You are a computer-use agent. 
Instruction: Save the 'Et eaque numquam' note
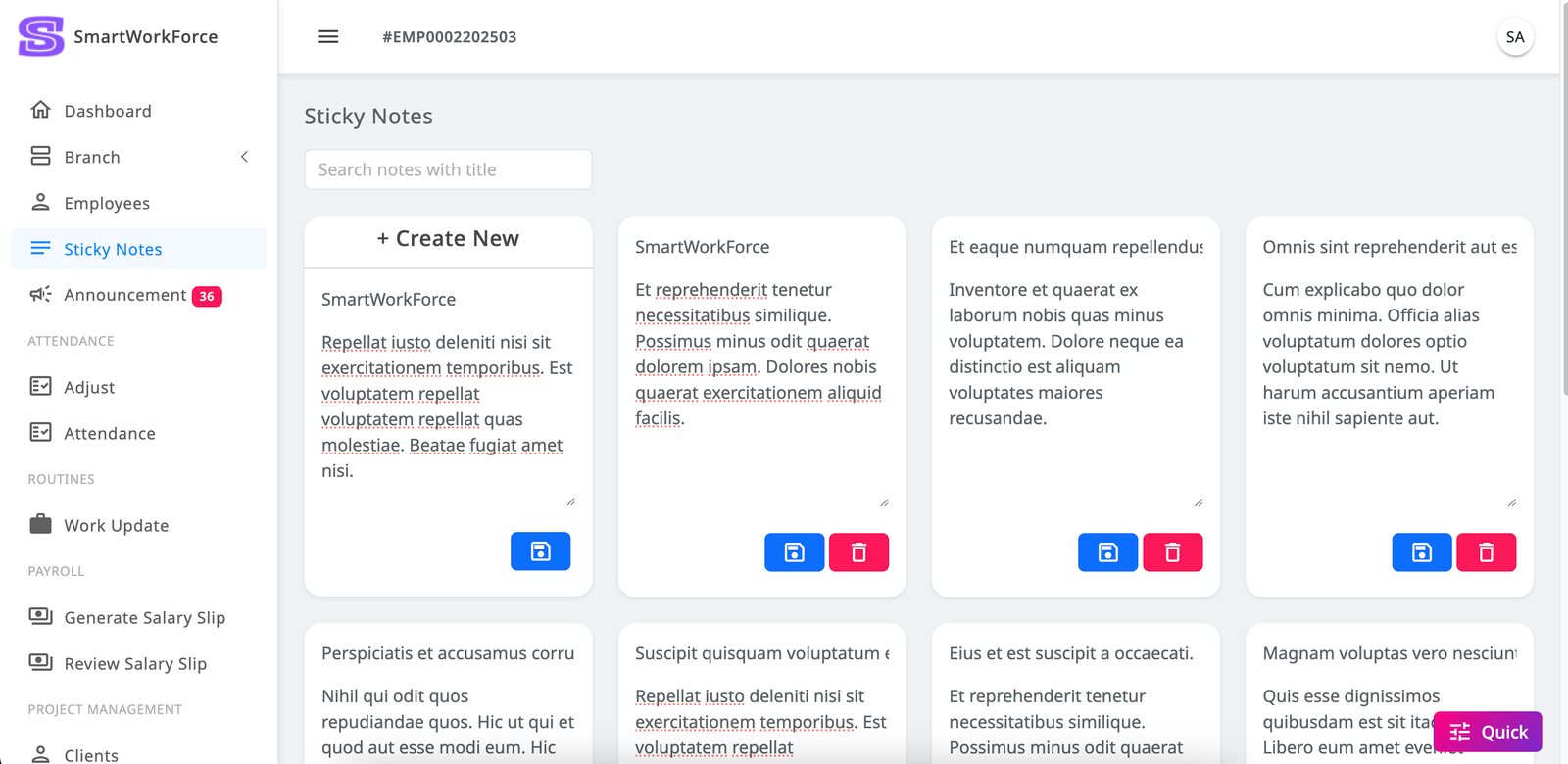click(x=1107, y=552)
